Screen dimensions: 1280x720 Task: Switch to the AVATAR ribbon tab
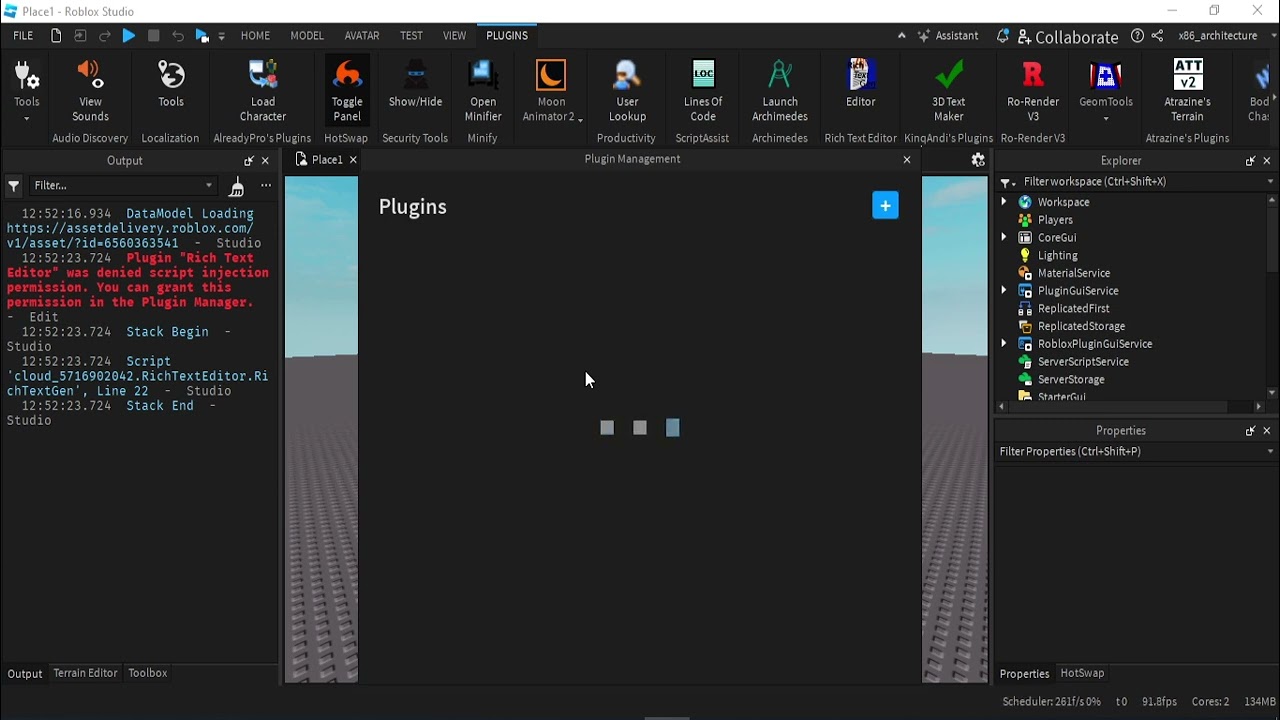362,35
